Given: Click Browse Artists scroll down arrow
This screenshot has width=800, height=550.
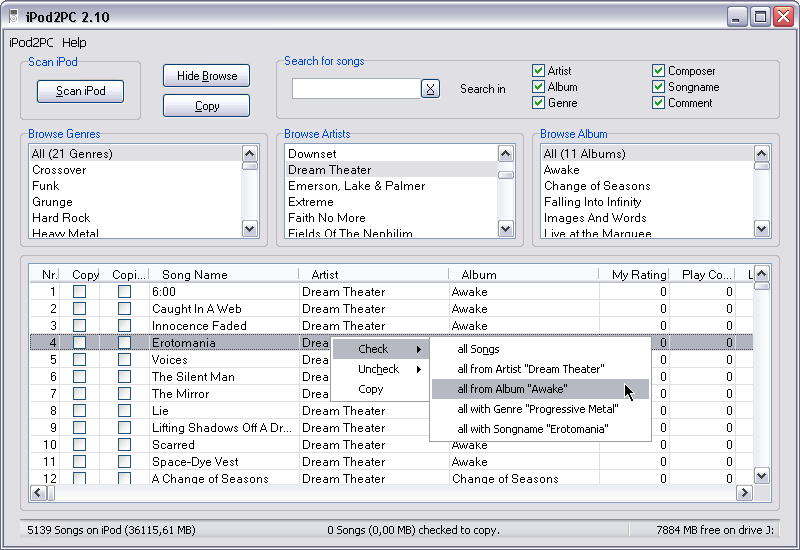Looking at the screenshot, I should click(x=506, y=229).
